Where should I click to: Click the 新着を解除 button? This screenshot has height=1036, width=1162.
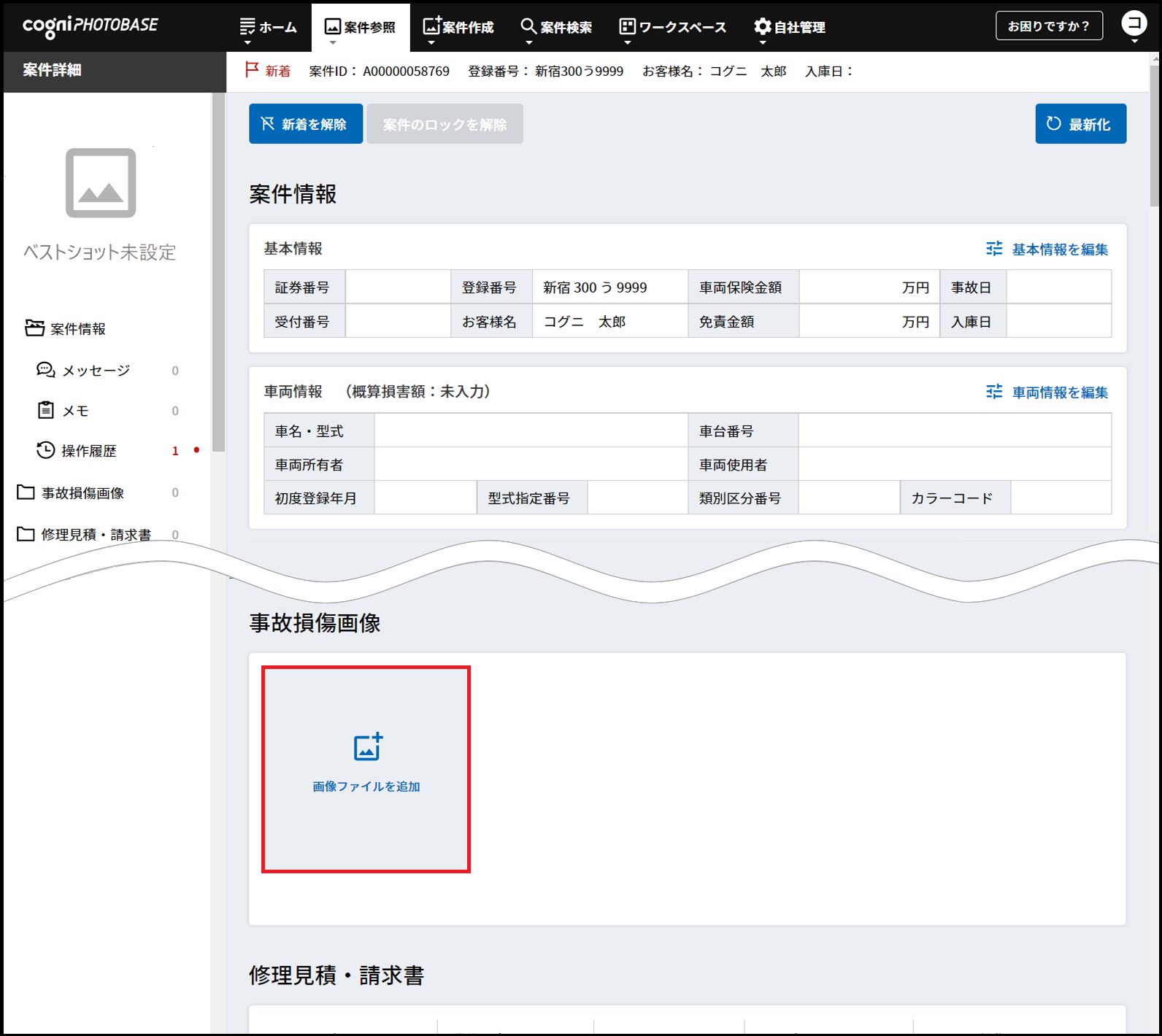(x=306, y=124)
